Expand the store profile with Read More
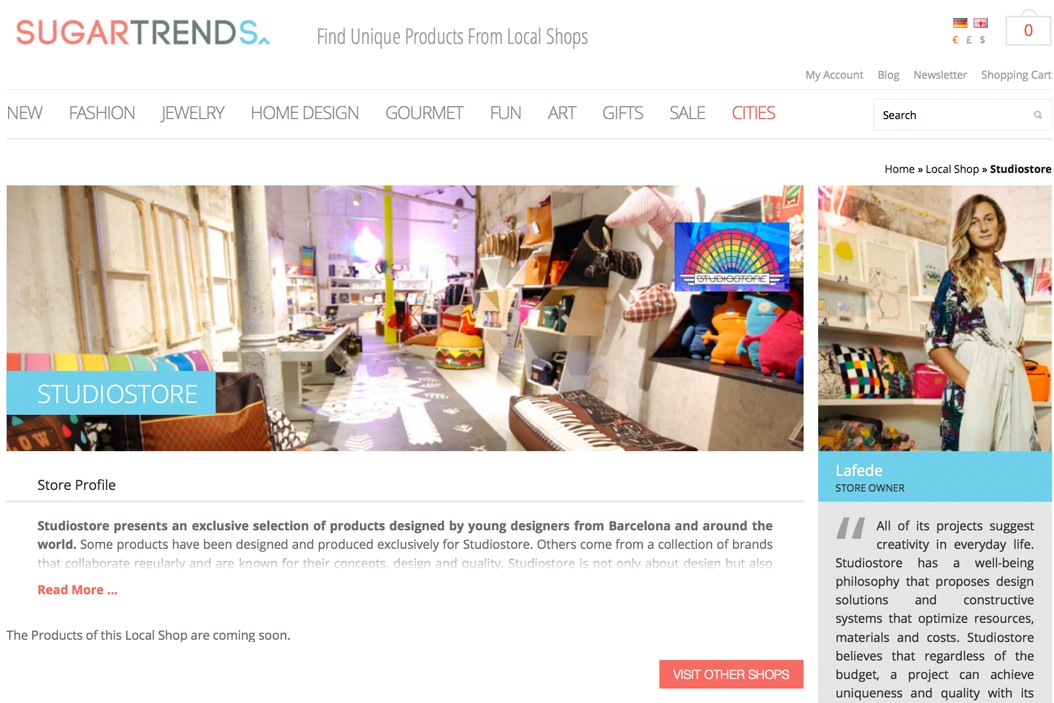 tap(77, 589)
